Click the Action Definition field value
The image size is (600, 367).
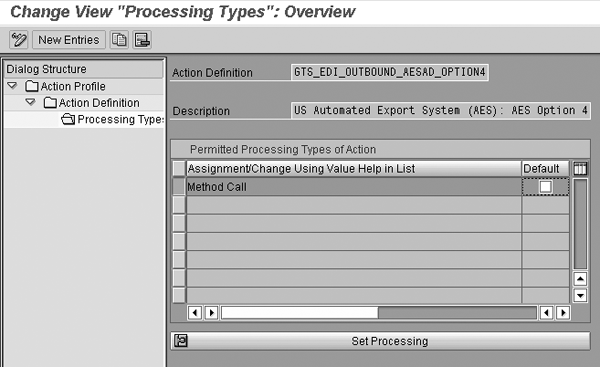390,72
